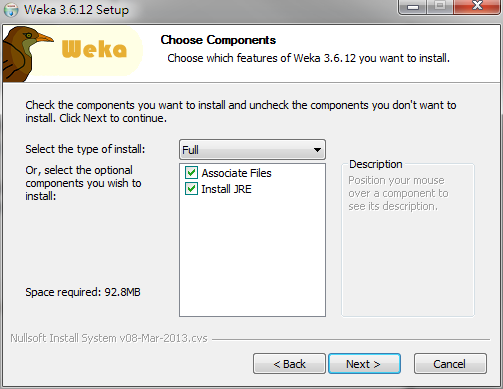Viewport: 503px width, 389px height.
Task: Select the Install JRE component label
Action: click(226, 189)
